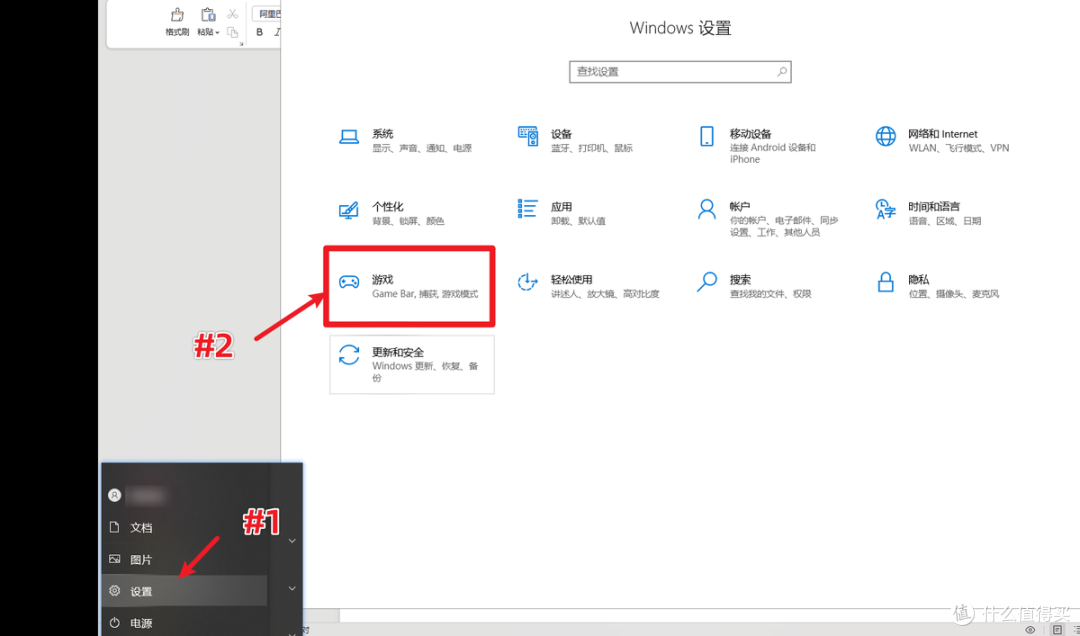Select 电源 (Power) in the Start menu
Viewport: 1080px width, 636px height.
tap(141, 623)
